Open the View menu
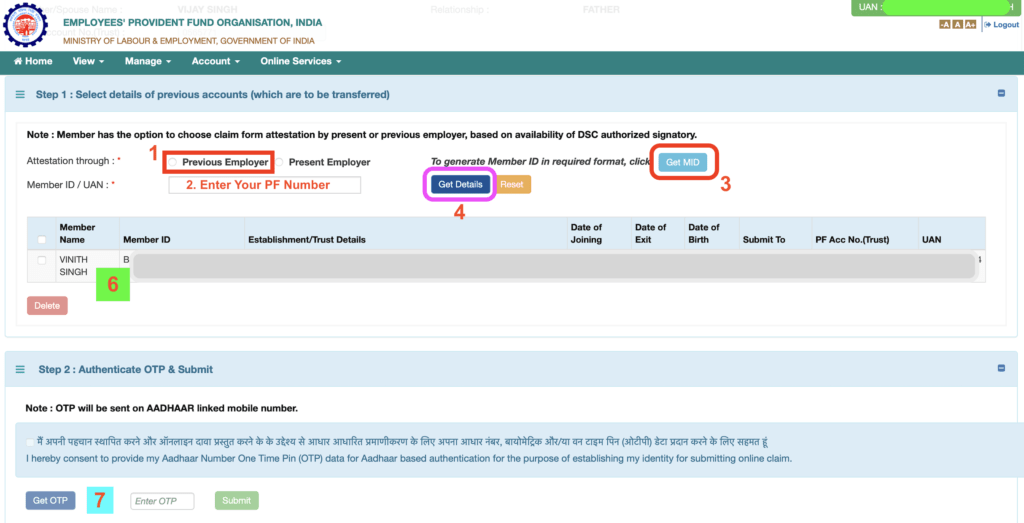This screenshot has width=1024, height=523. point(88,61)
